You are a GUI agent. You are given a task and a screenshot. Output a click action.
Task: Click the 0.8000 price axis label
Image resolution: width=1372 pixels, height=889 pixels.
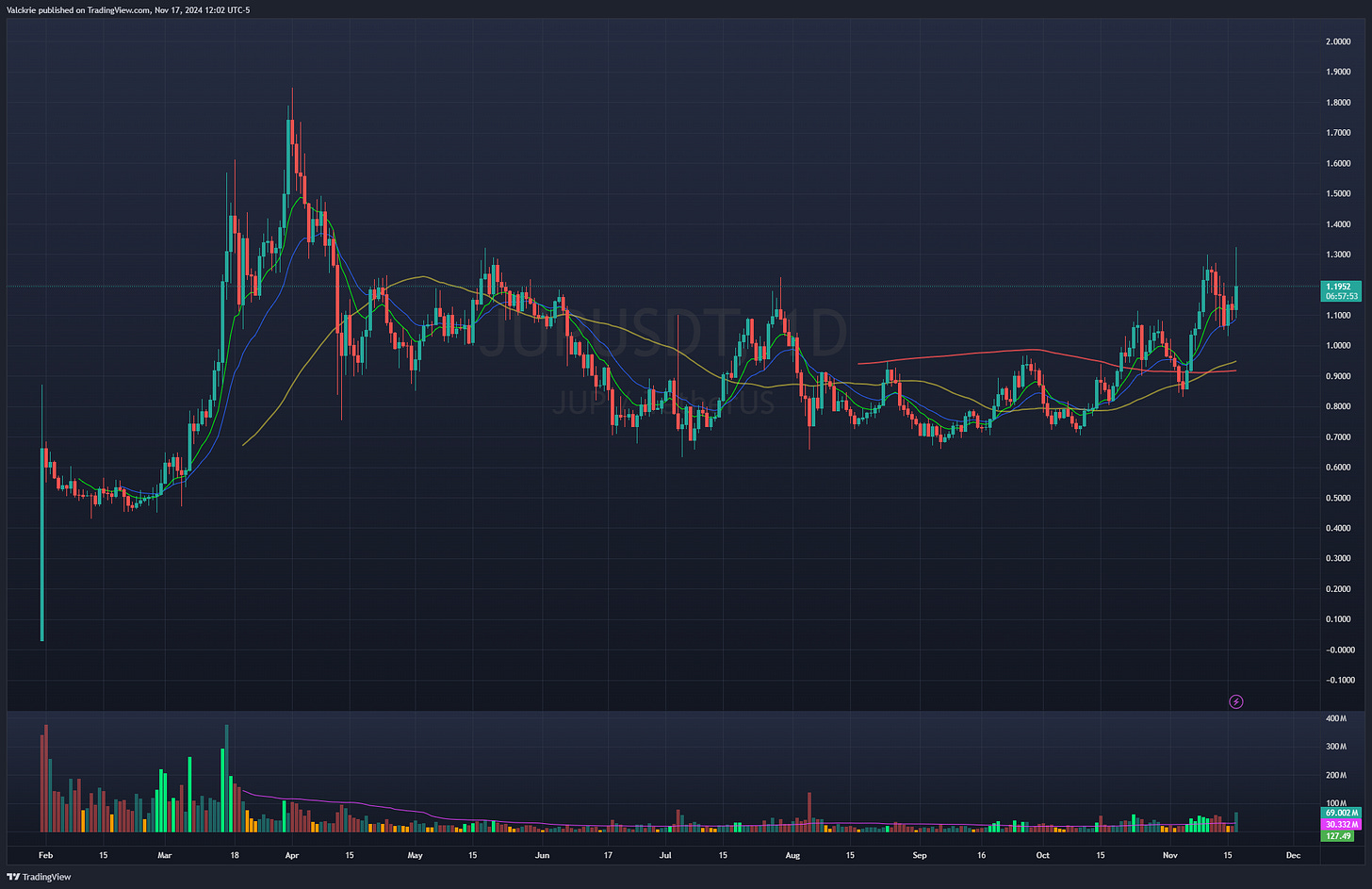pos(1338,407)
